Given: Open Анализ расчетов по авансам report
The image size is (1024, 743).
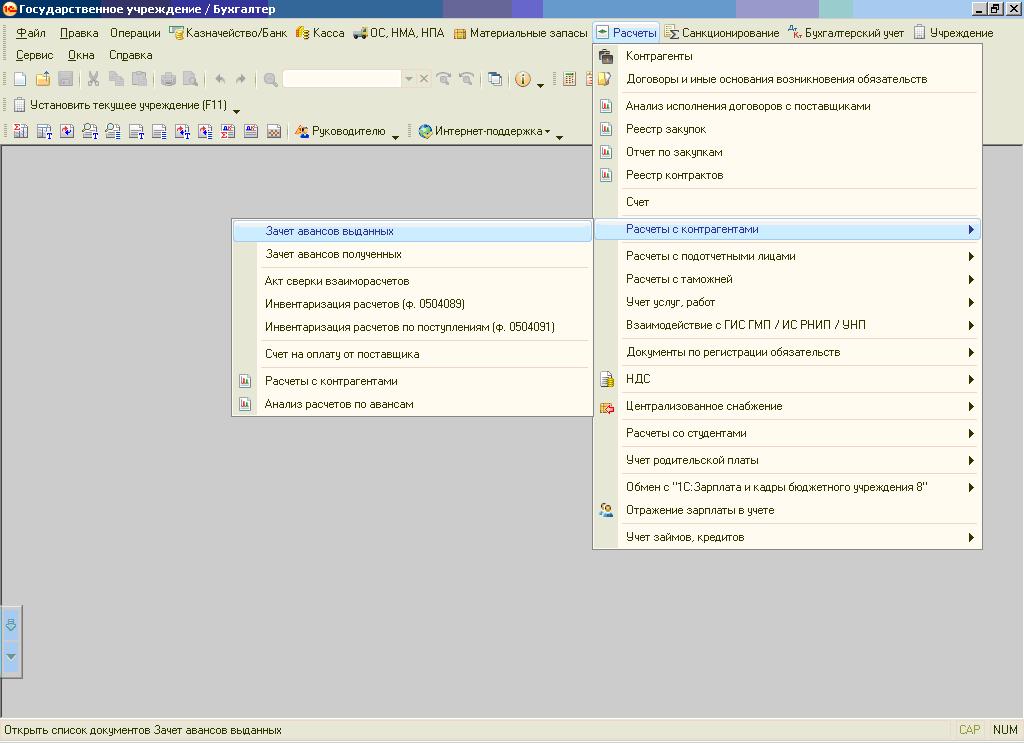Looking at the screenshot, I should tap(338, 404).
